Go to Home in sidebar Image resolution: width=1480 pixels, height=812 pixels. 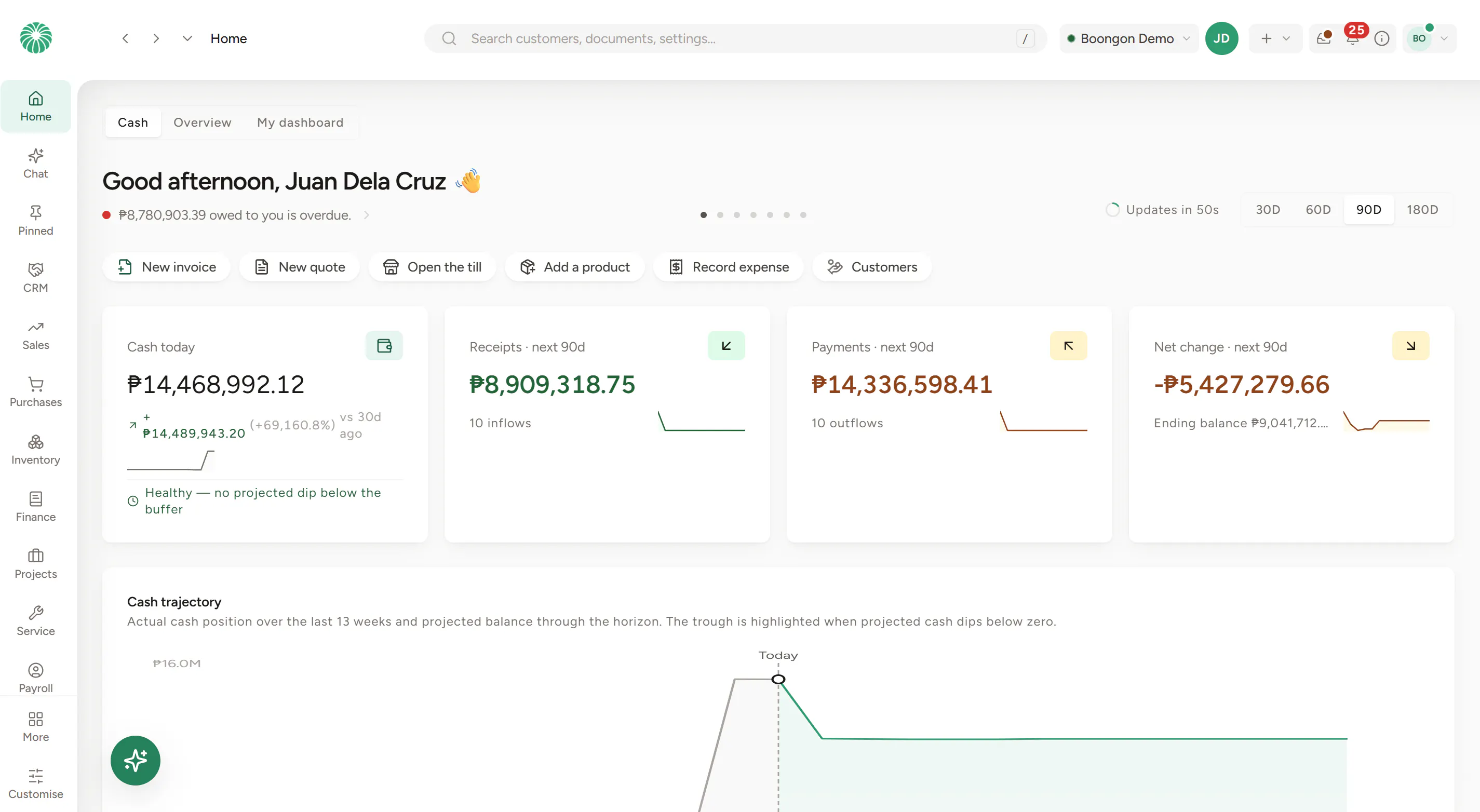coord(36,107)
